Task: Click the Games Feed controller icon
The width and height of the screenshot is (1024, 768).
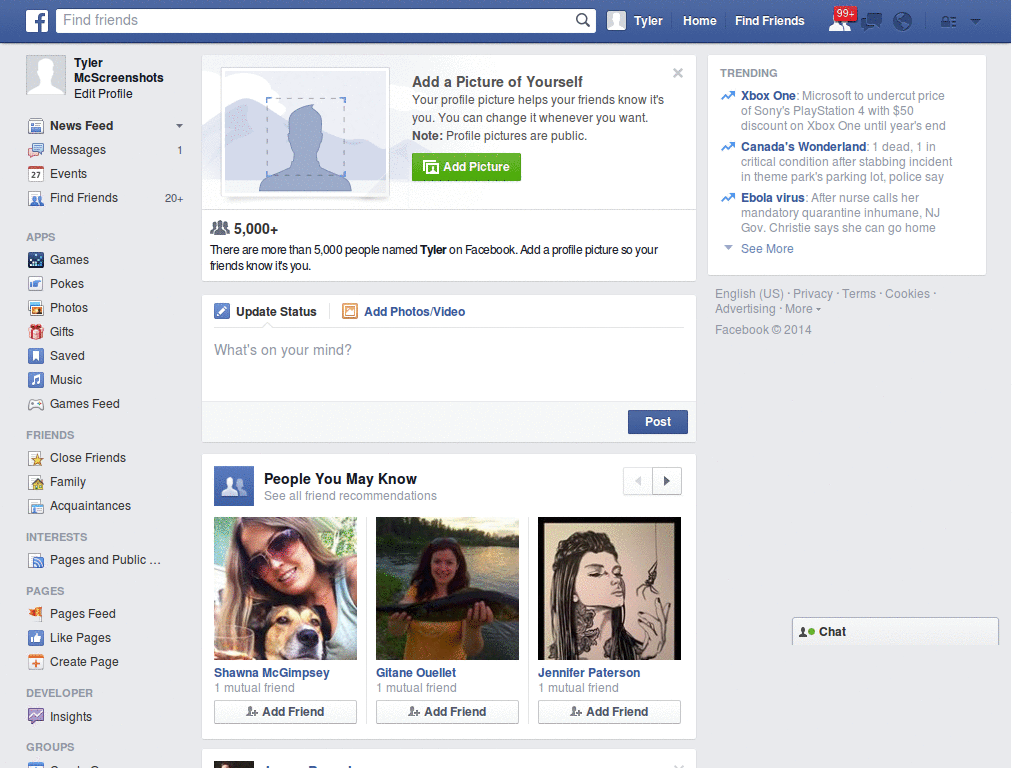Action: click(x=36, y=404)
